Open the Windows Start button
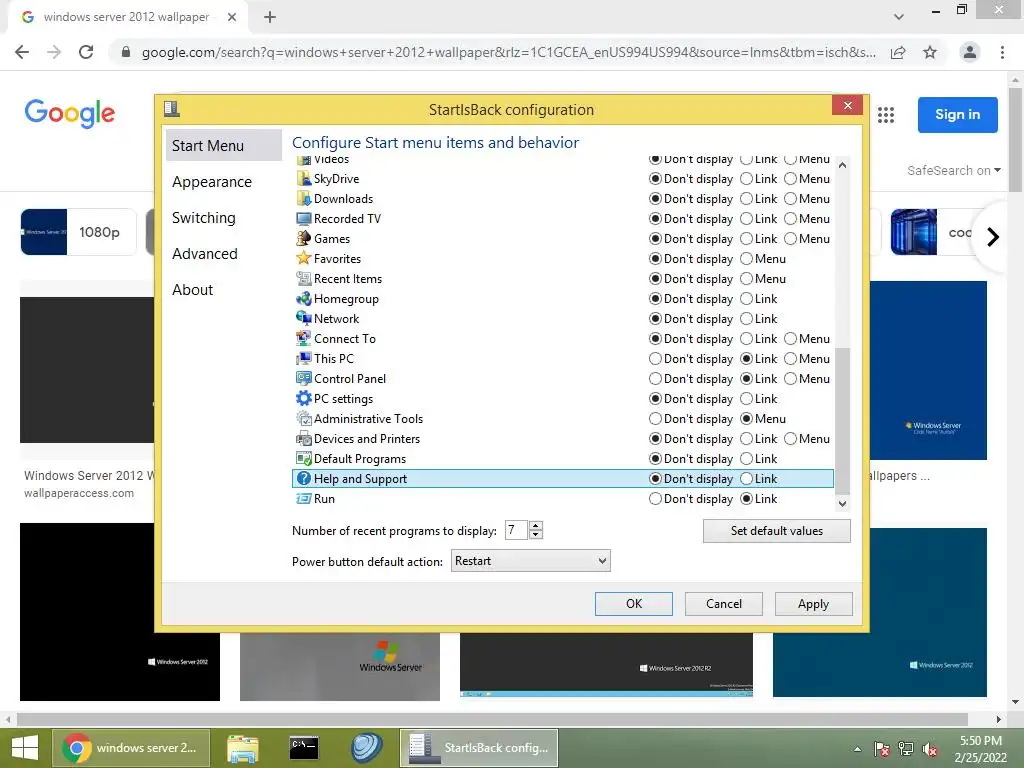The image size is (1024, 768). pos(24,748)
